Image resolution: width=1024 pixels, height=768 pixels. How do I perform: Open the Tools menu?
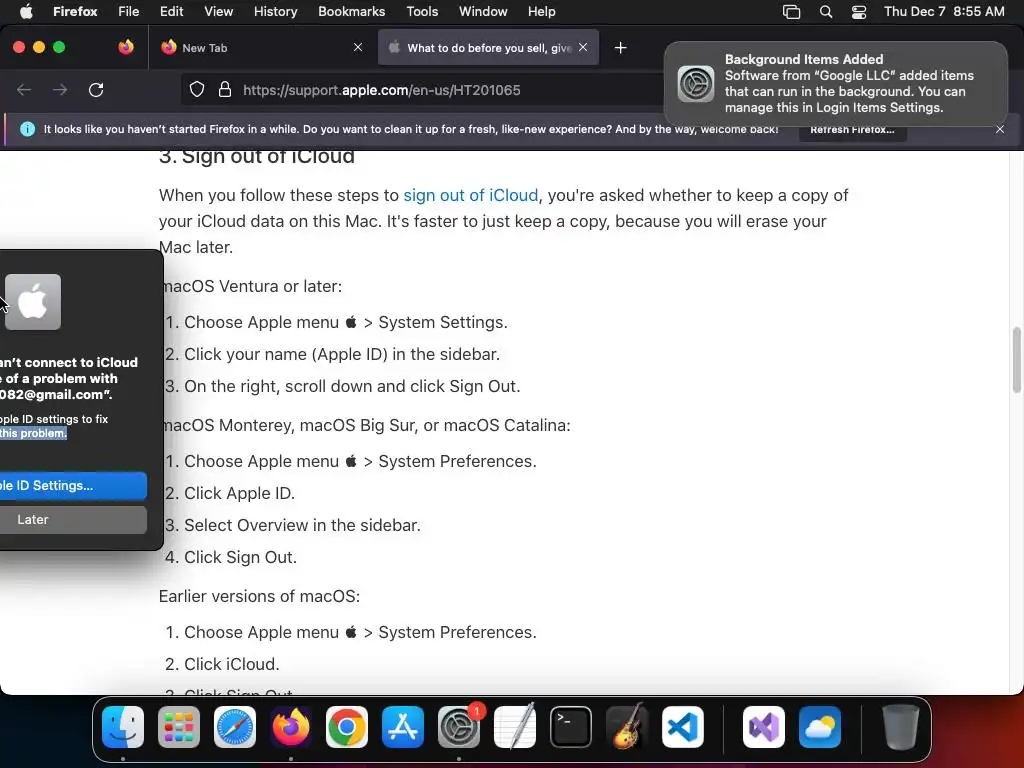pos(422,12)
